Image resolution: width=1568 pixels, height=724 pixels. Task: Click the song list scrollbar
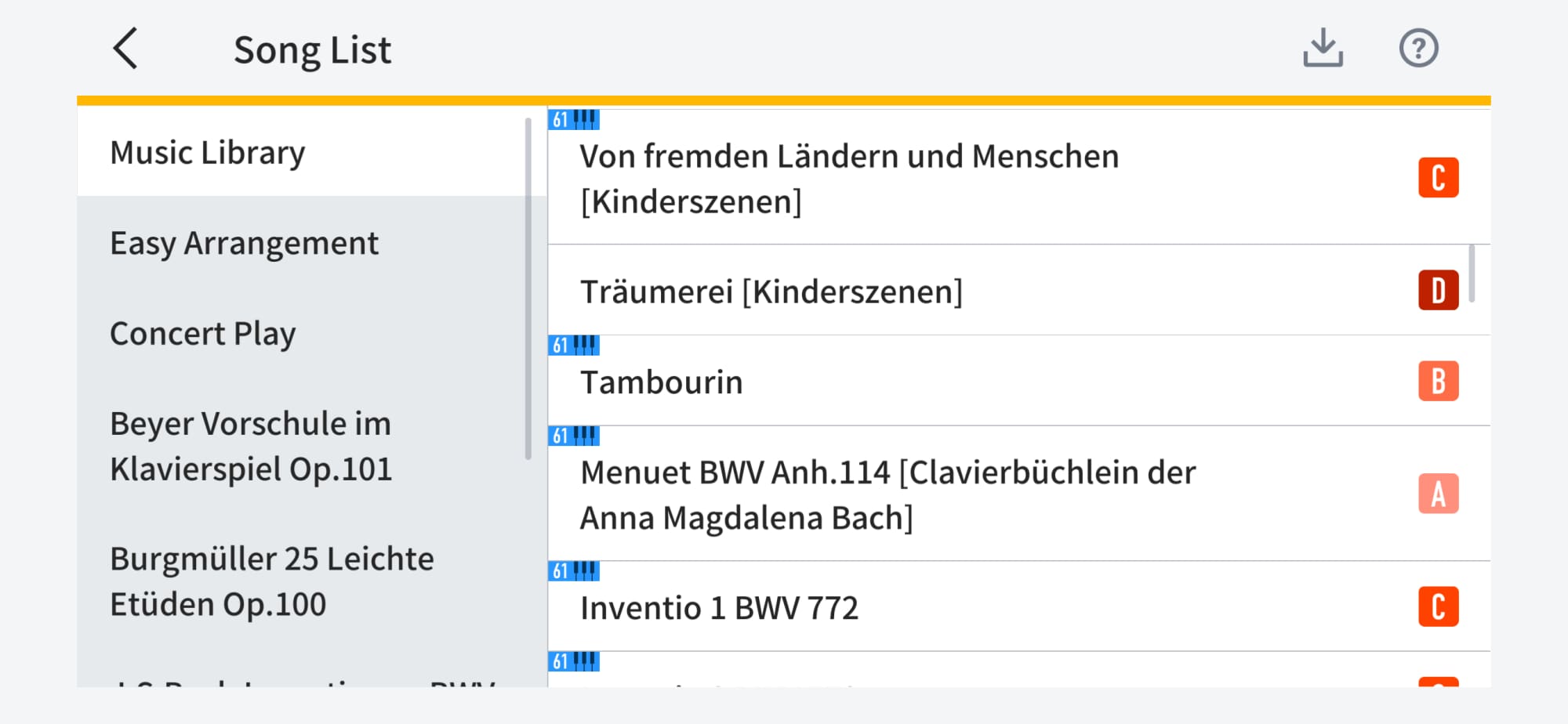click(1472, 273)
